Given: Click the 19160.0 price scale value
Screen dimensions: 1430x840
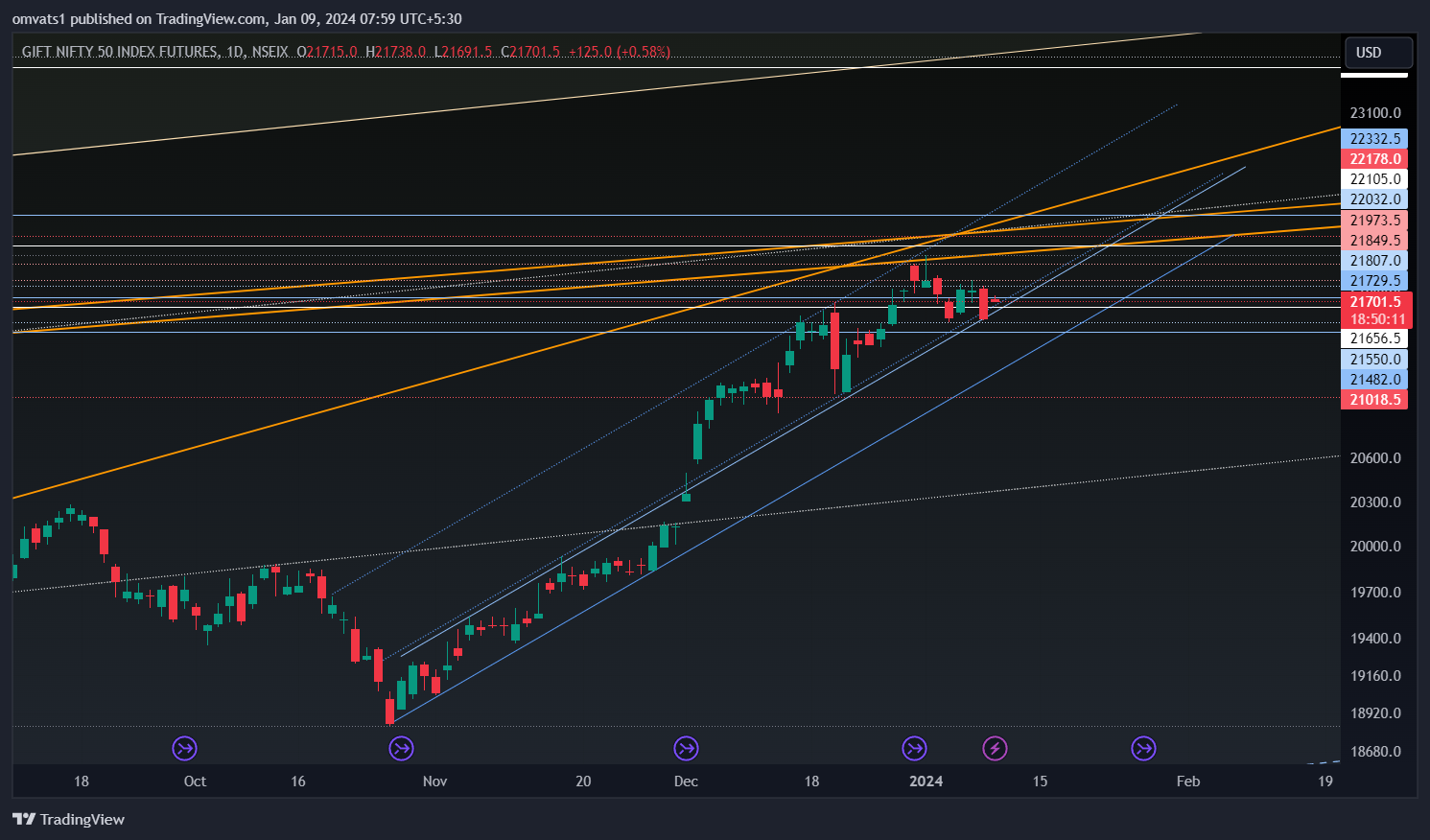Looking at the screenshot, I should (1375, 676).
